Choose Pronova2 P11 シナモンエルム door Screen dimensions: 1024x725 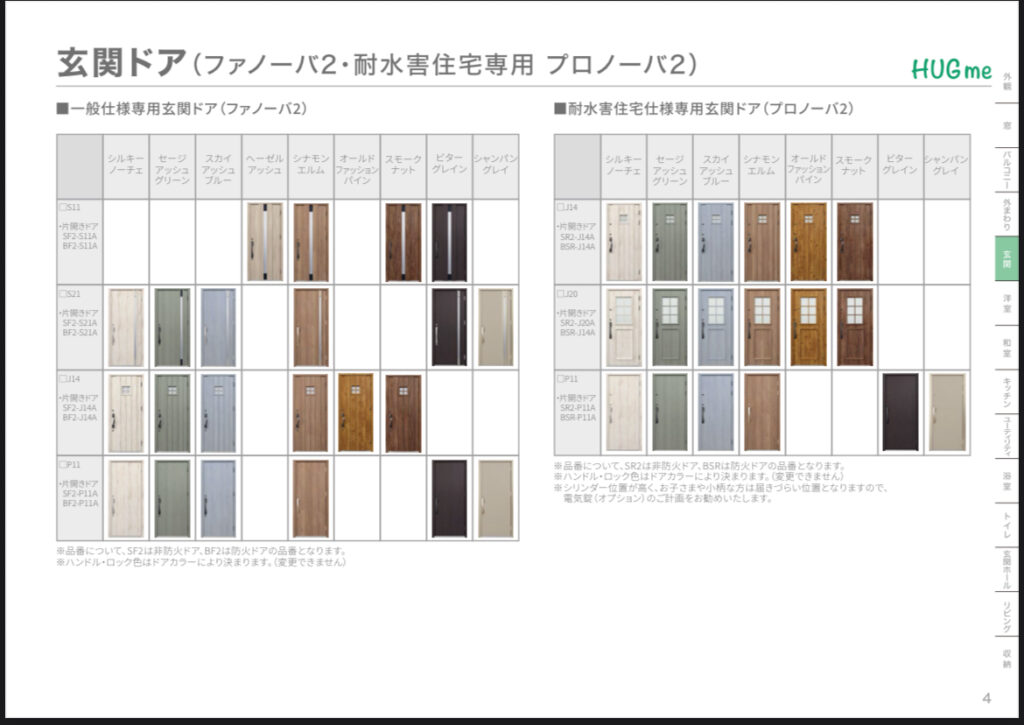pos(762,412)
